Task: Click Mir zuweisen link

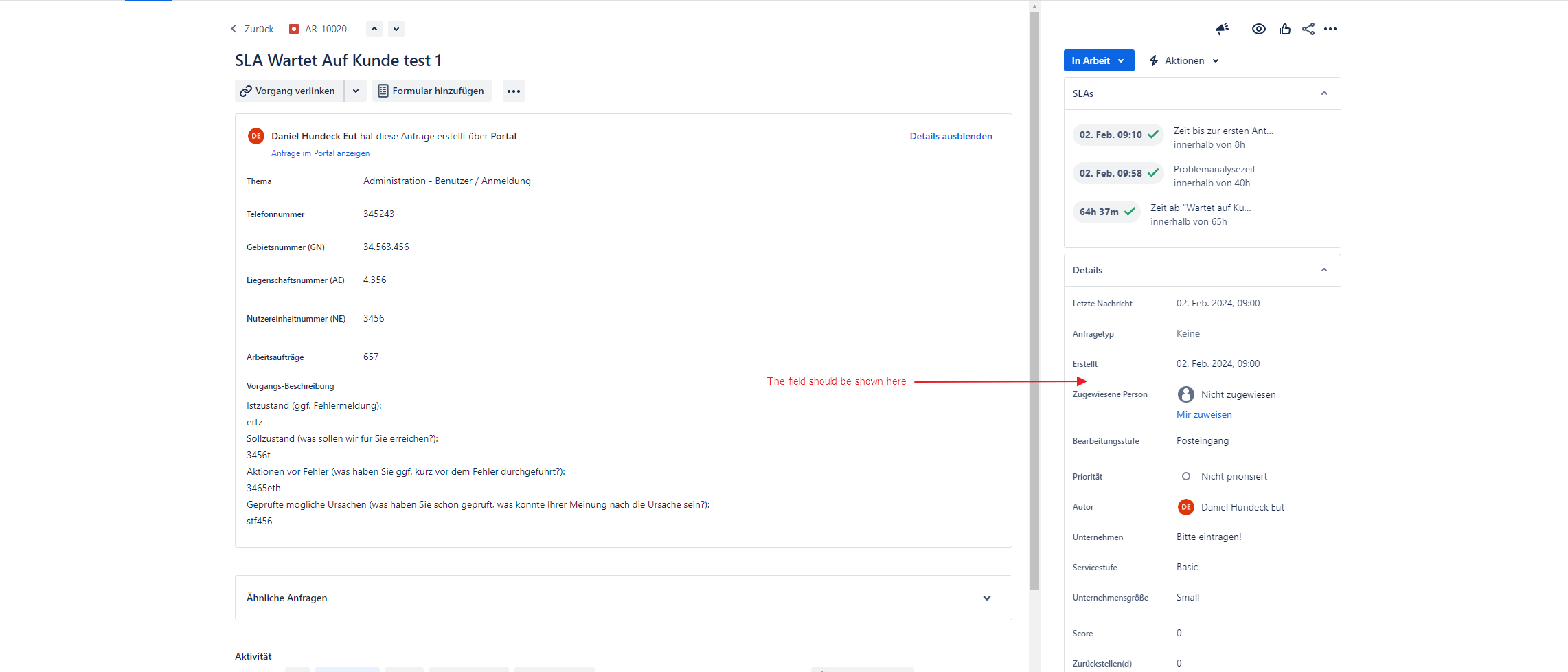Action: [x=1204, y=414]
